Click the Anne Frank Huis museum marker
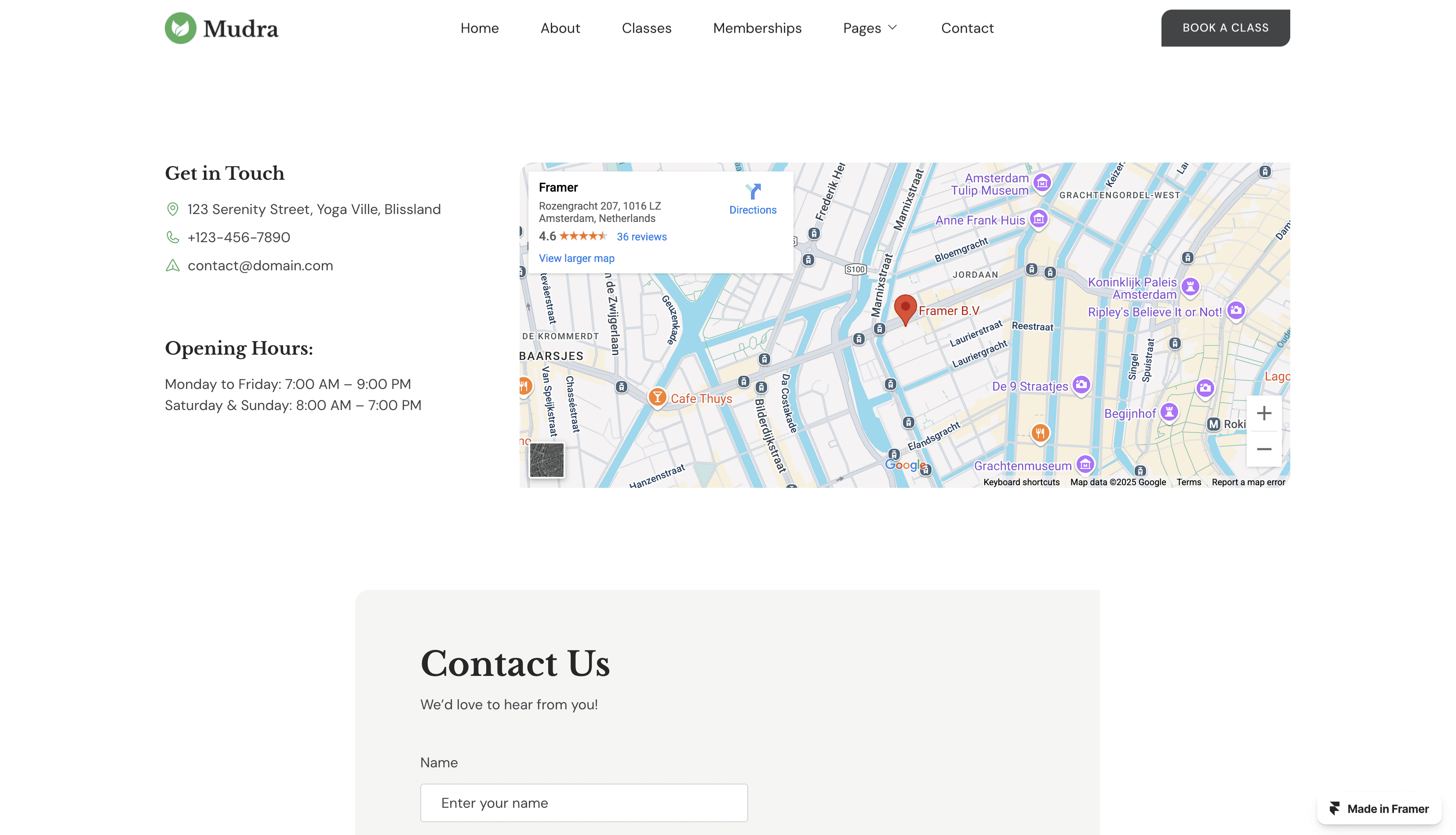Screen dimensions: 1456x835 click(1038, 218)
